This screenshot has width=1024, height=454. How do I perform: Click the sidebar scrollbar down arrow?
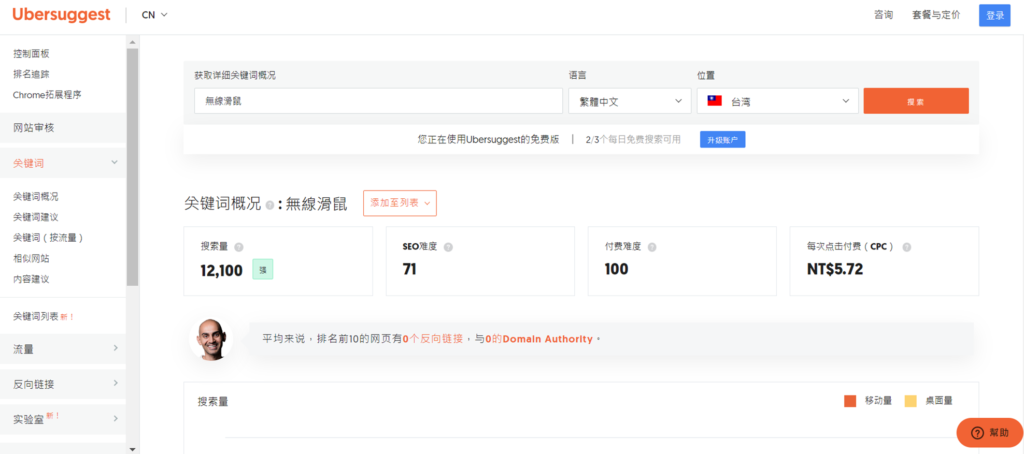(133, 449)
